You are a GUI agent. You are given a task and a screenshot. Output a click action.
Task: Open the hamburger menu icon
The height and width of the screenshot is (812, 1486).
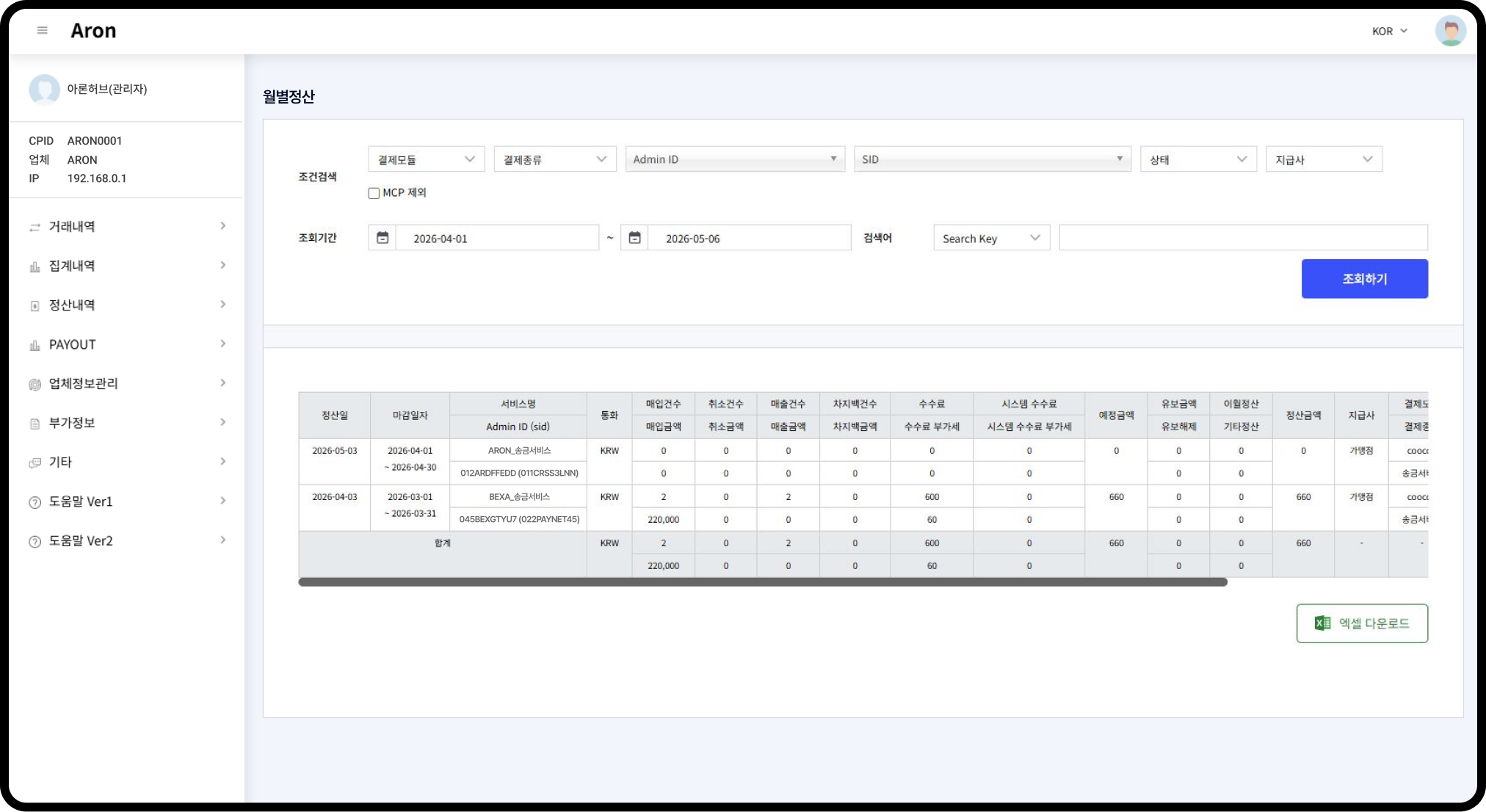(x=43, y=31)
